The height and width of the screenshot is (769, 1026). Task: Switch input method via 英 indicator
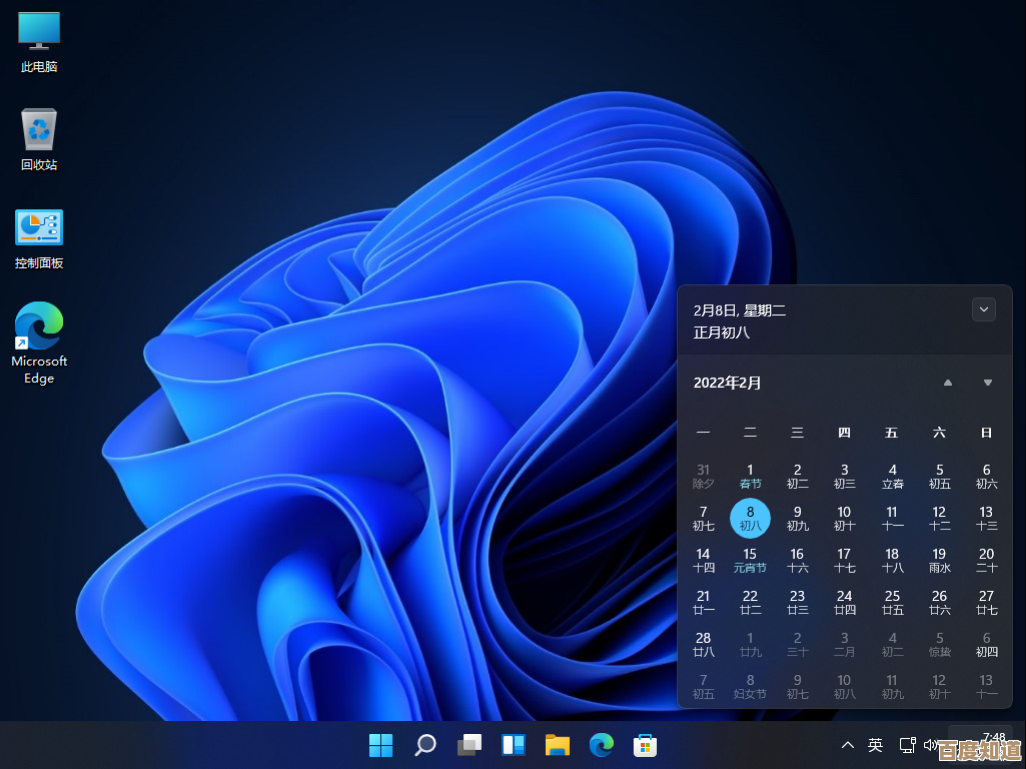(874, 745)
